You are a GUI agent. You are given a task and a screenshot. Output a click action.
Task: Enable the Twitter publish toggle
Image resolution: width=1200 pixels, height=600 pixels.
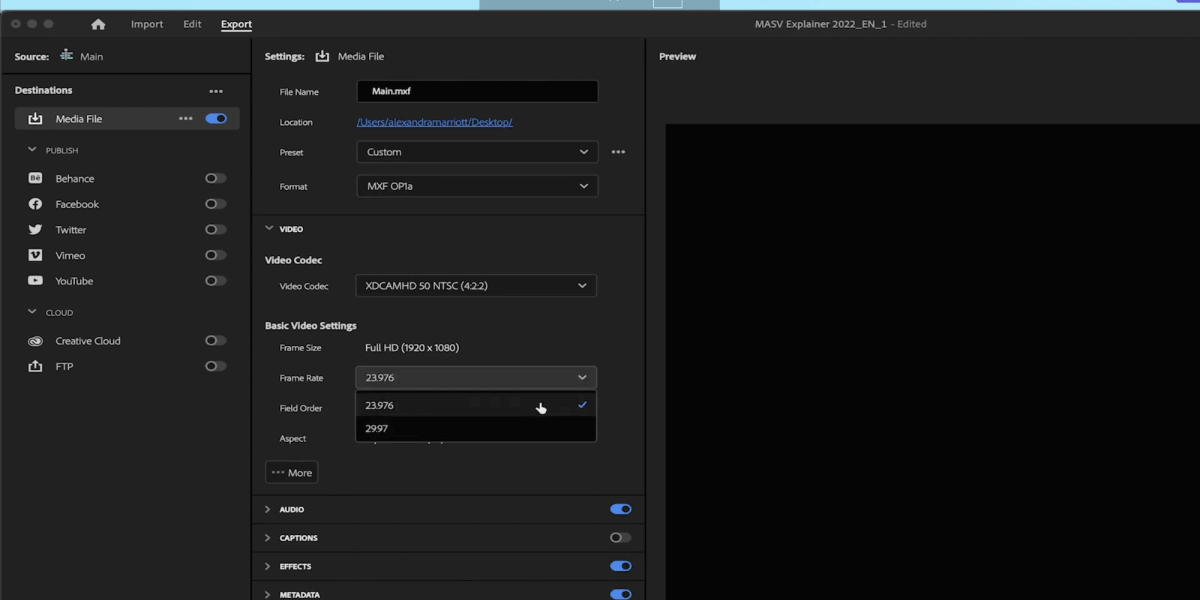pos(216,230)
